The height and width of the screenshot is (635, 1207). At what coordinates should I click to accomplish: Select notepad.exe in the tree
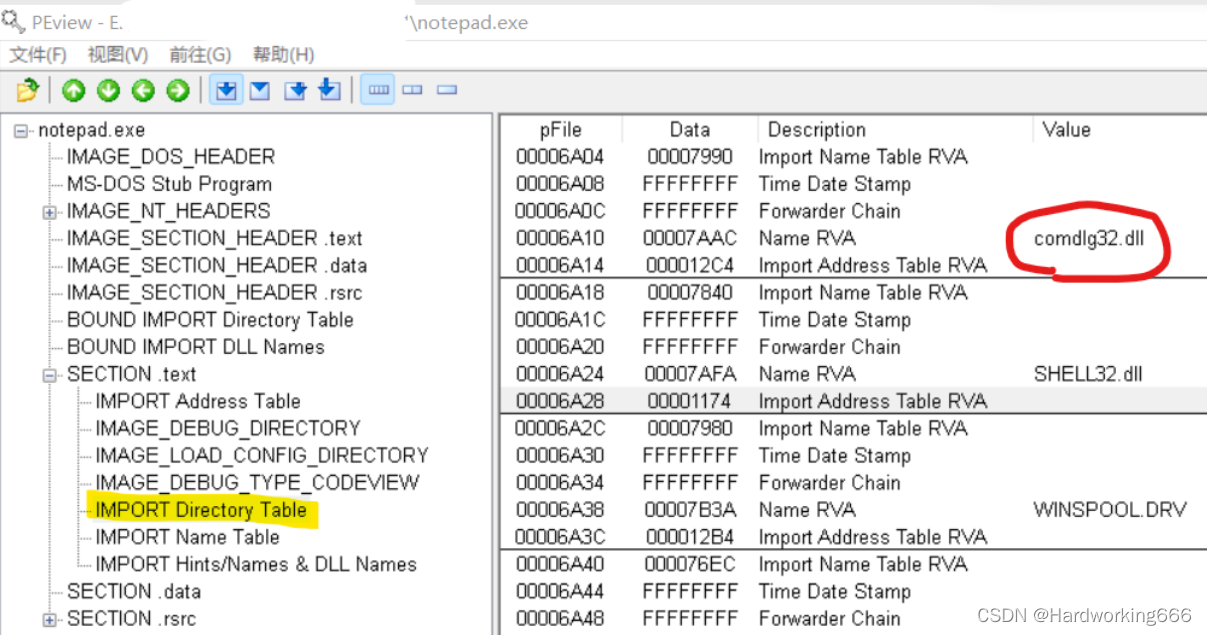coord(91,130)
